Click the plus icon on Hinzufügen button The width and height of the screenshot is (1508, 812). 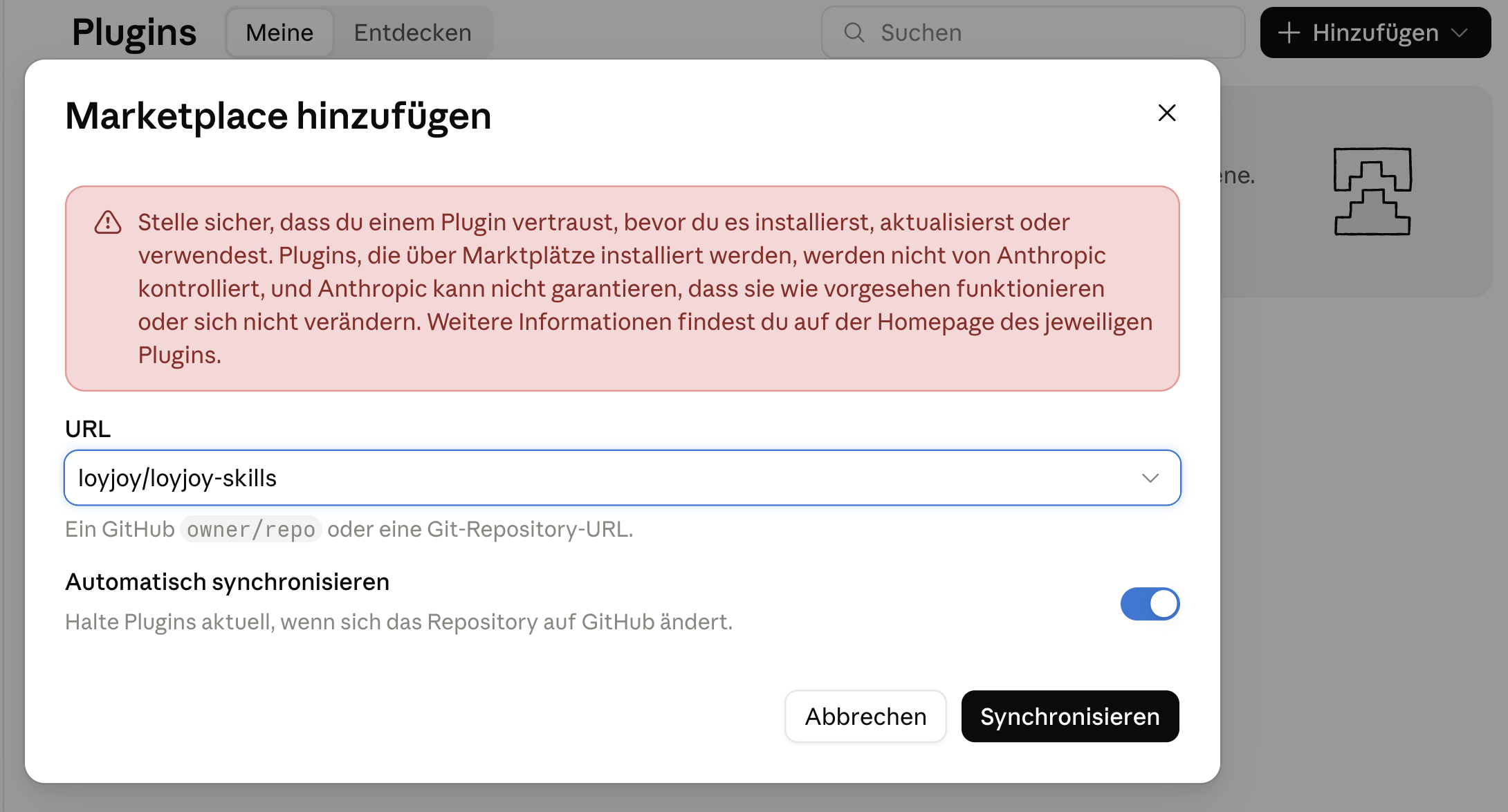1289,33
